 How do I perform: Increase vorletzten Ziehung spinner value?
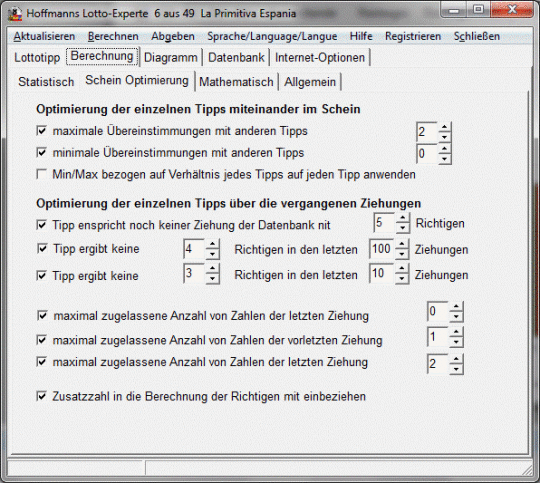(x=456, y=332)
